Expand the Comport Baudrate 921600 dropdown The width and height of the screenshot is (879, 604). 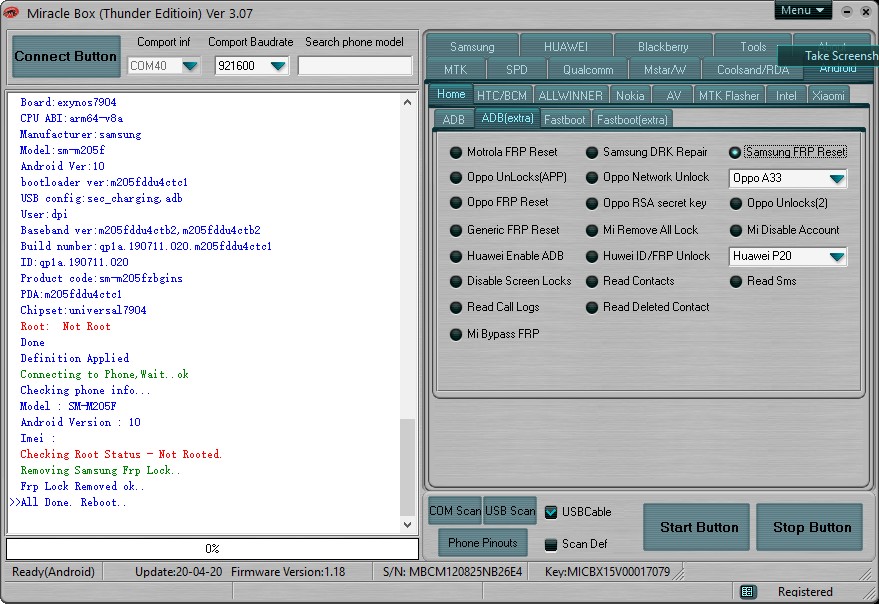point(278,66)
